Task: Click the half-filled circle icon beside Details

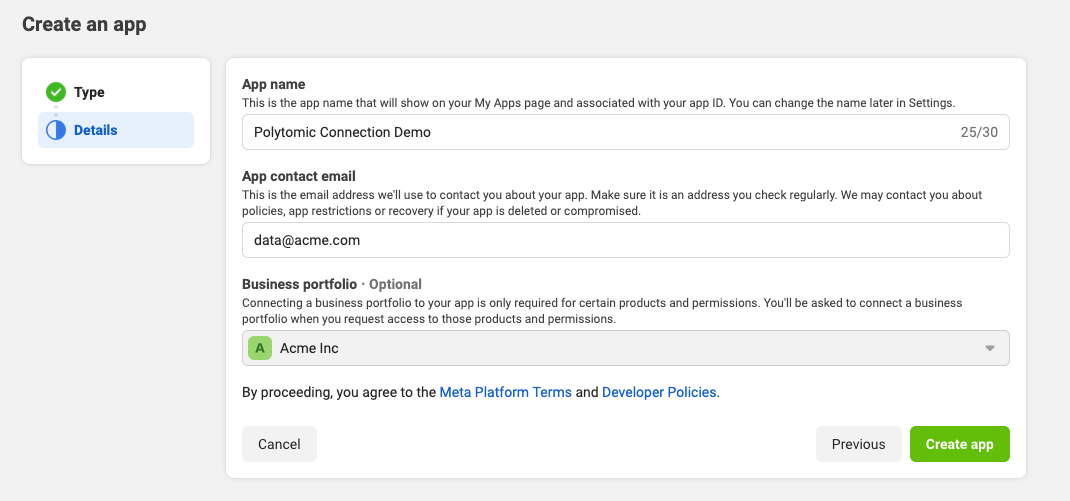Action: [56, 130]
